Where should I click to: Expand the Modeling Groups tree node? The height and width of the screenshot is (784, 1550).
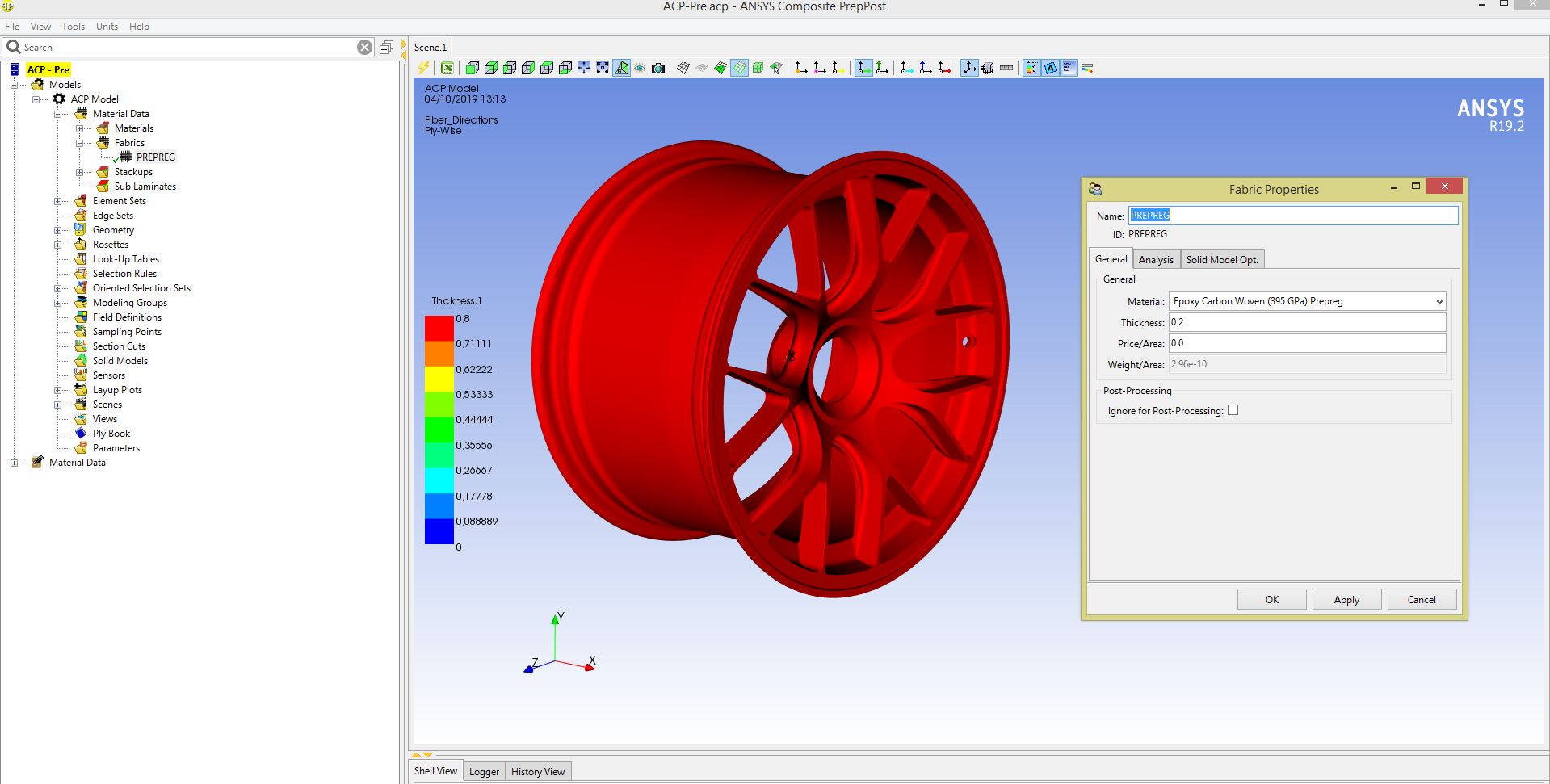click(x=57, y=303)
